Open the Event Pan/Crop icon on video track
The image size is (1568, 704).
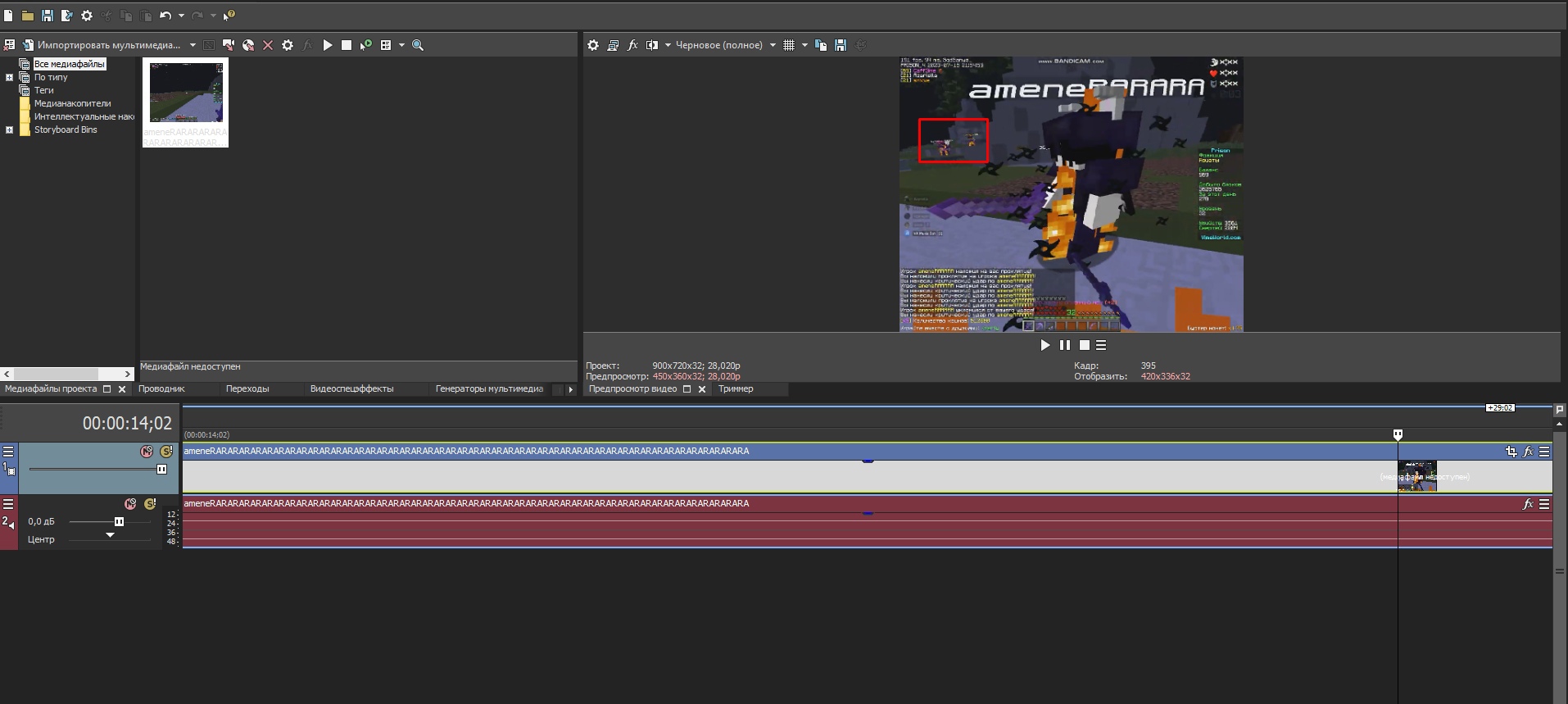pyautogui.click(x=1511, y=452)
